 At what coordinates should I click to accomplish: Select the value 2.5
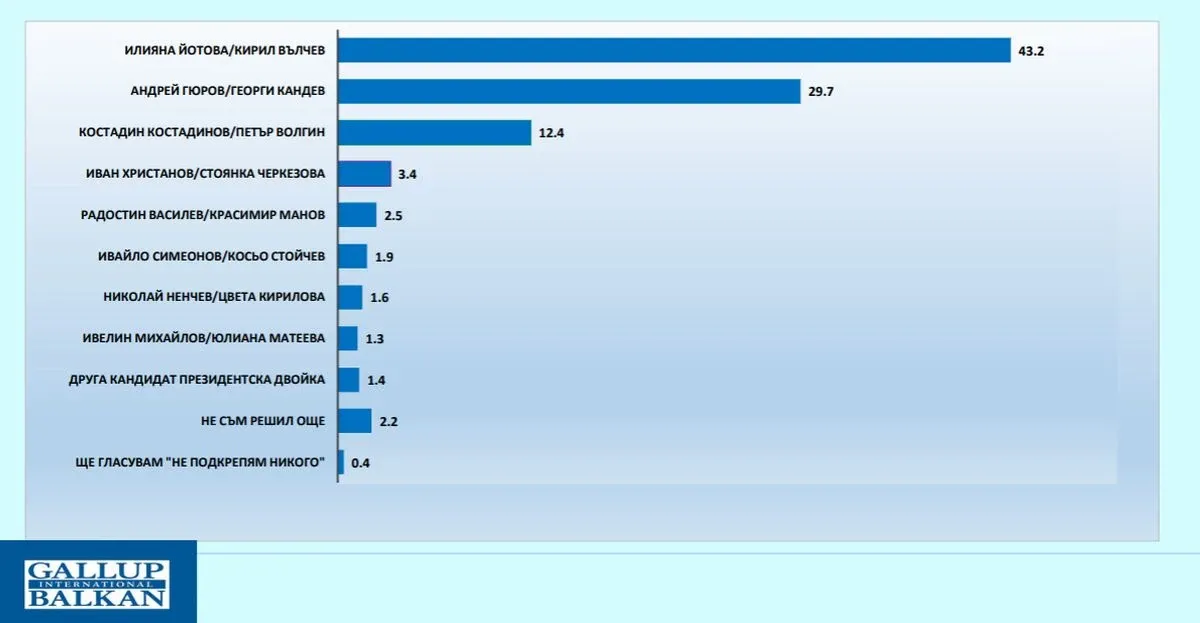[392, 215]
